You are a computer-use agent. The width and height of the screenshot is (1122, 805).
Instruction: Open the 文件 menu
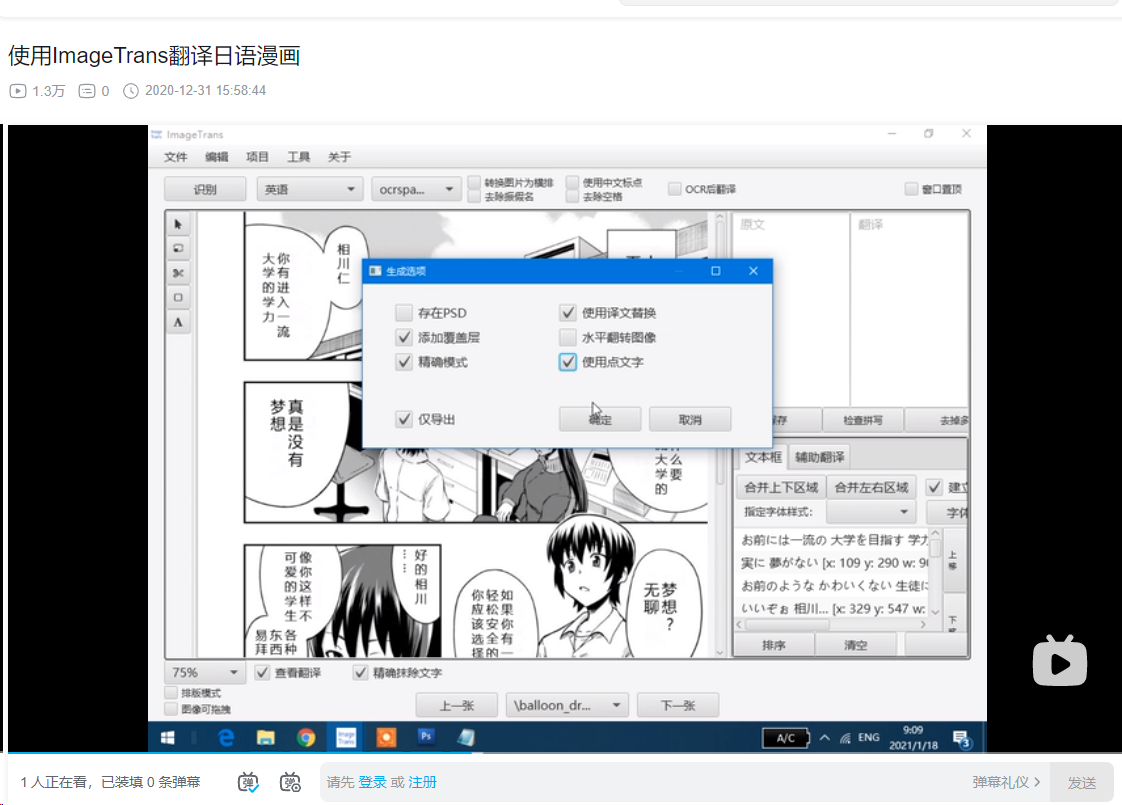pos(175,157)
